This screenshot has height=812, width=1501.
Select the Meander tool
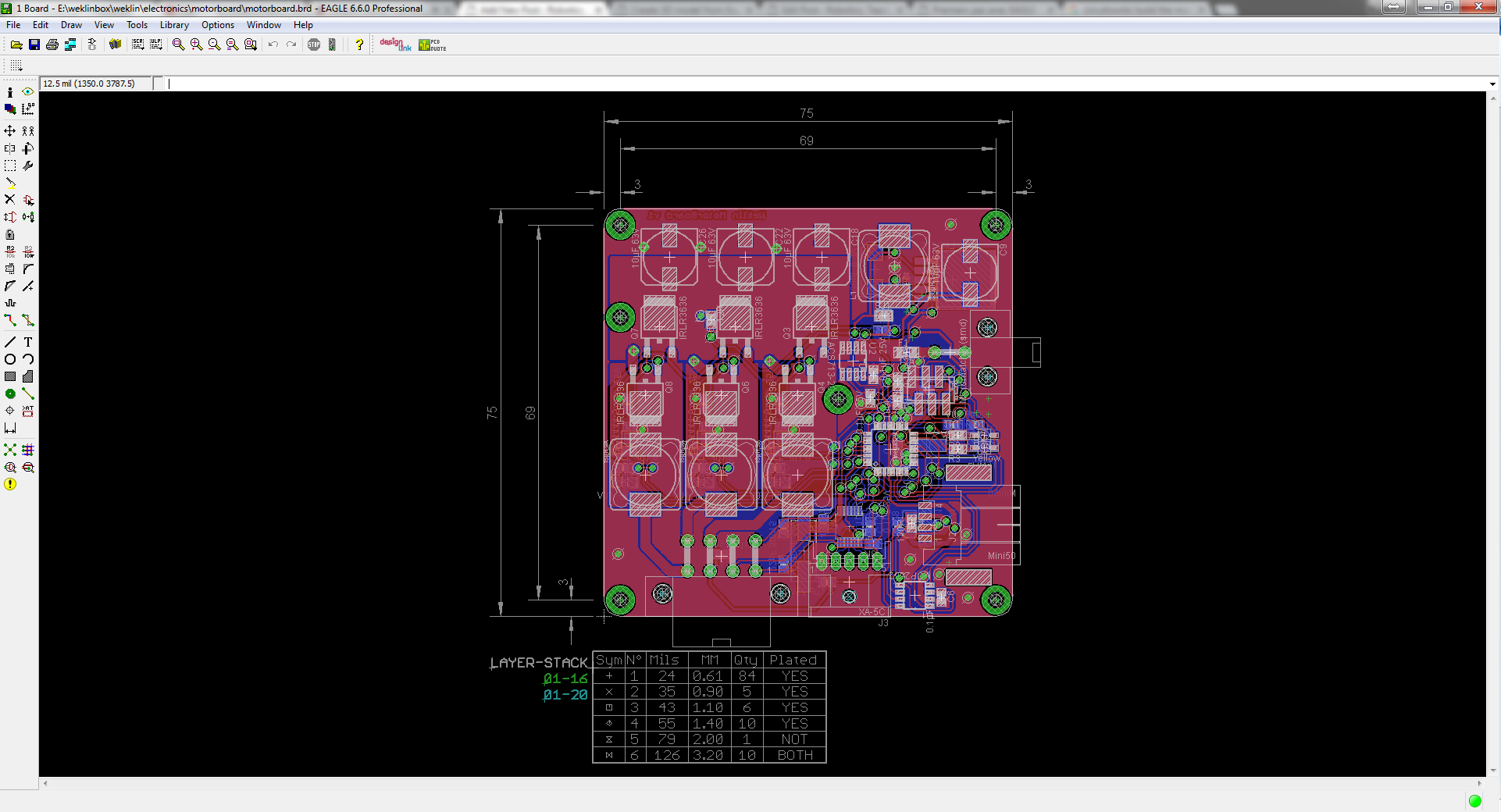coord(10,303)
